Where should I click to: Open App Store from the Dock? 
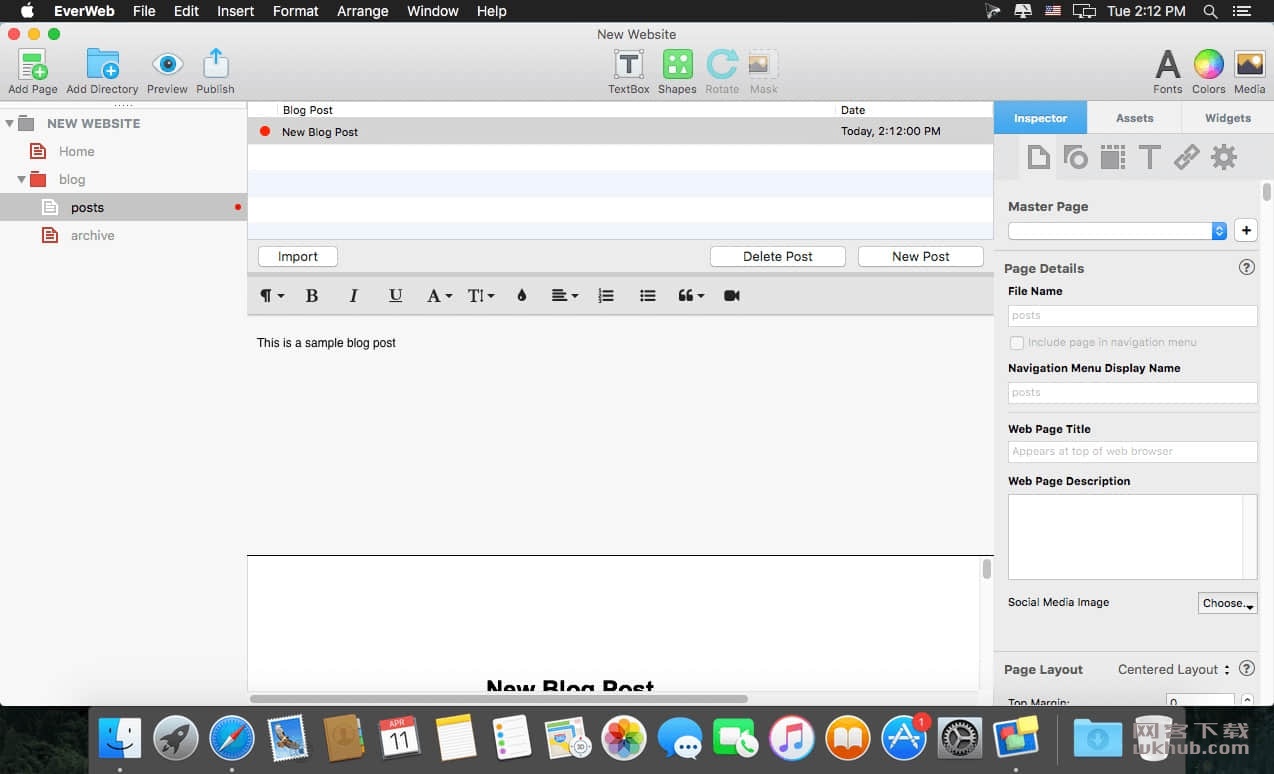tap(903, 739)
